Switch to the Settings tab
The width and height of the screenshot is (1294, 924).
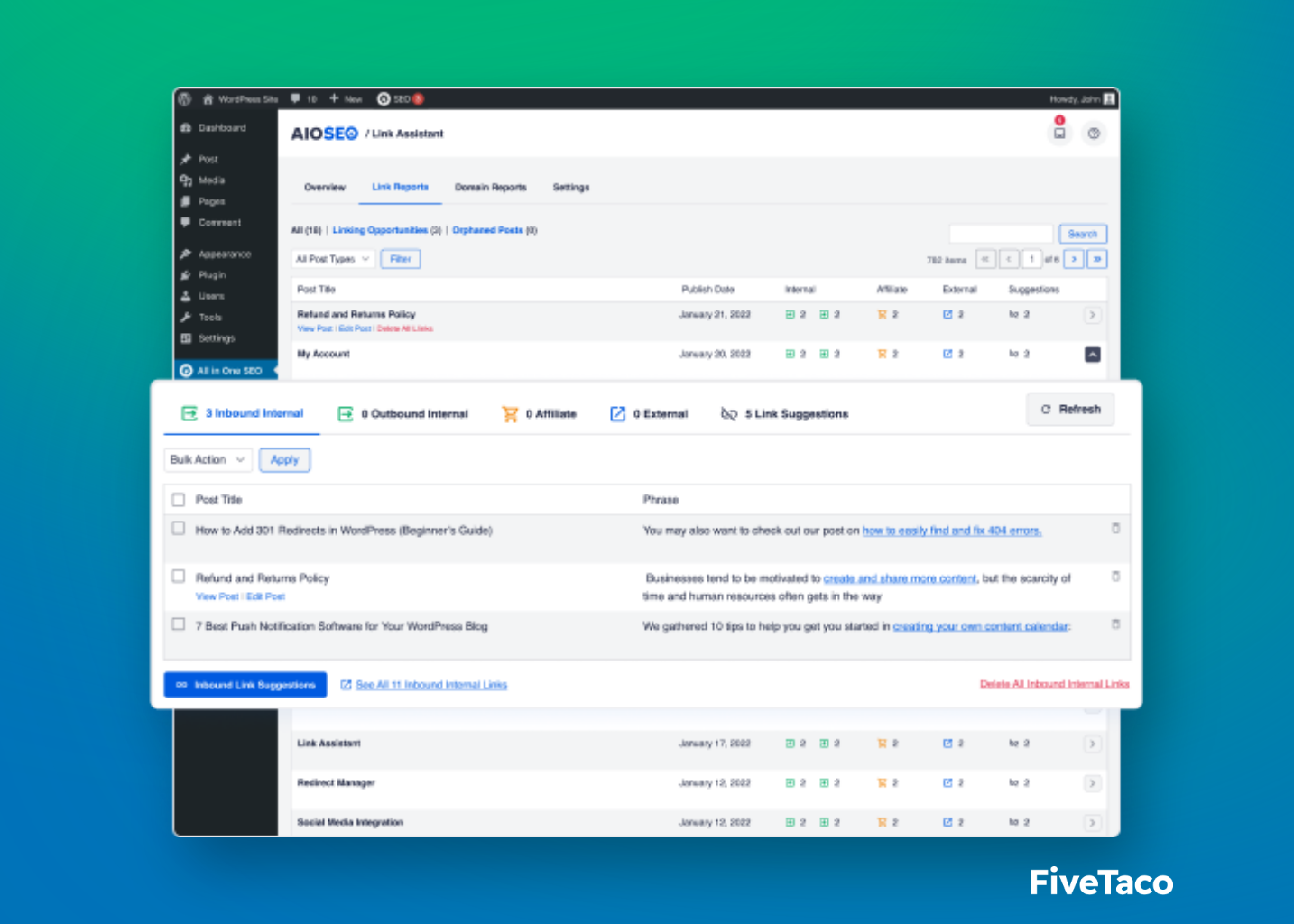[571, 188]
